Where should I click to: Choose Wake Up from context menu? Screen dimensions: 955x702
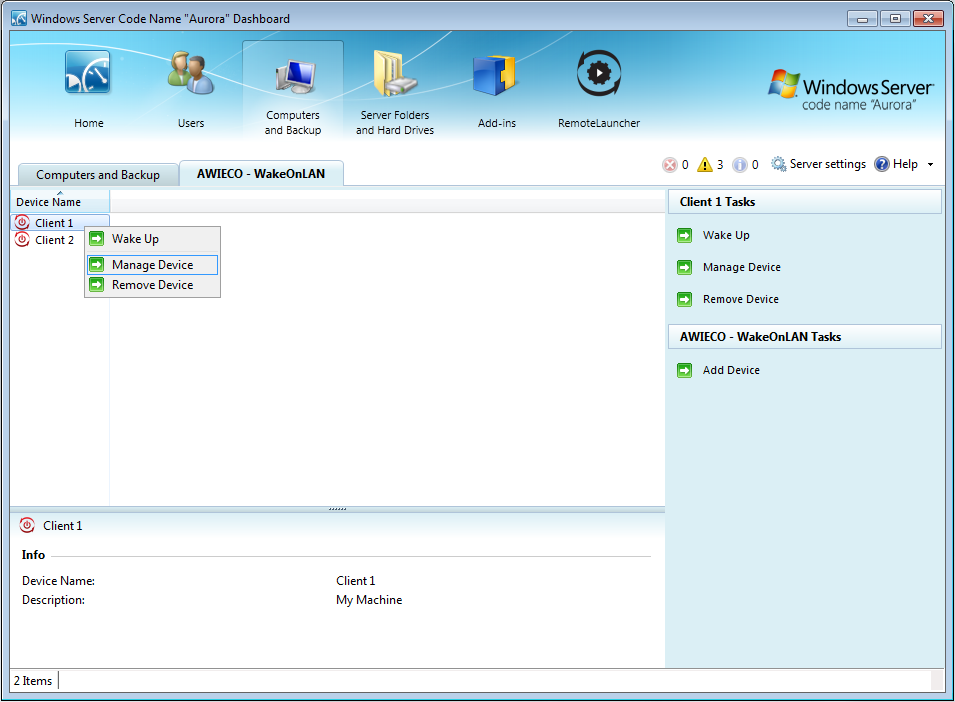[x=152, y=239]
